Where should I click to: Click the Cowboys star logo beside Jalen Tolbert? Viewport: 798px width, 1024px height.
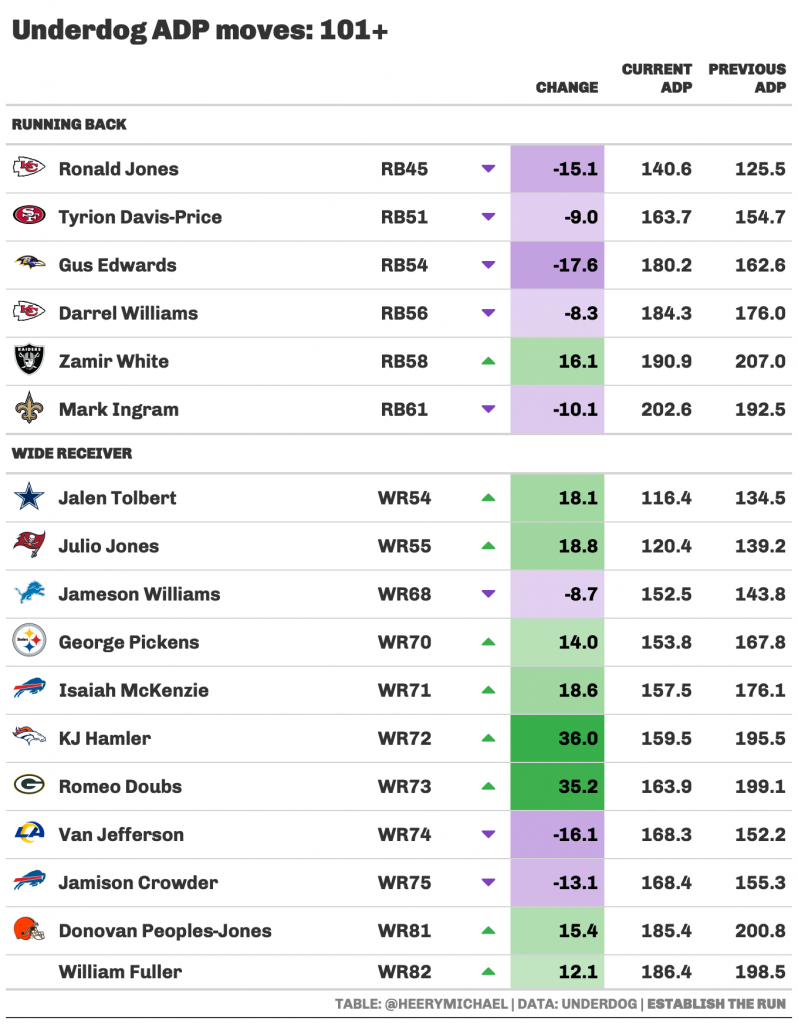[x=29, y=496]
